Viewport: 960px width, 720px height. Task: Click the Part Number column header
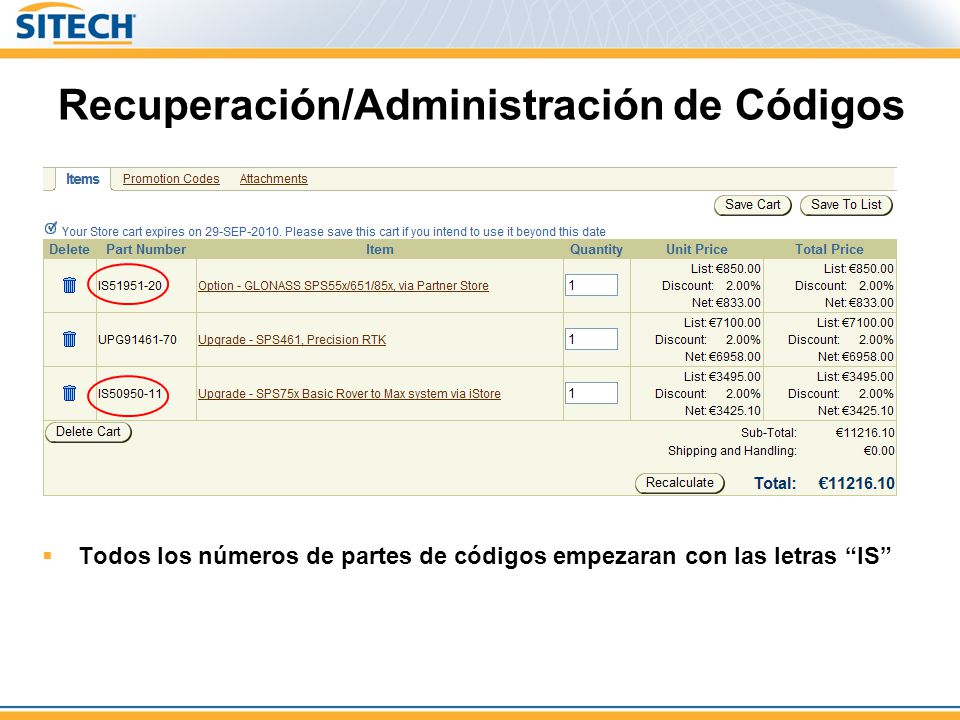point(146,249)
